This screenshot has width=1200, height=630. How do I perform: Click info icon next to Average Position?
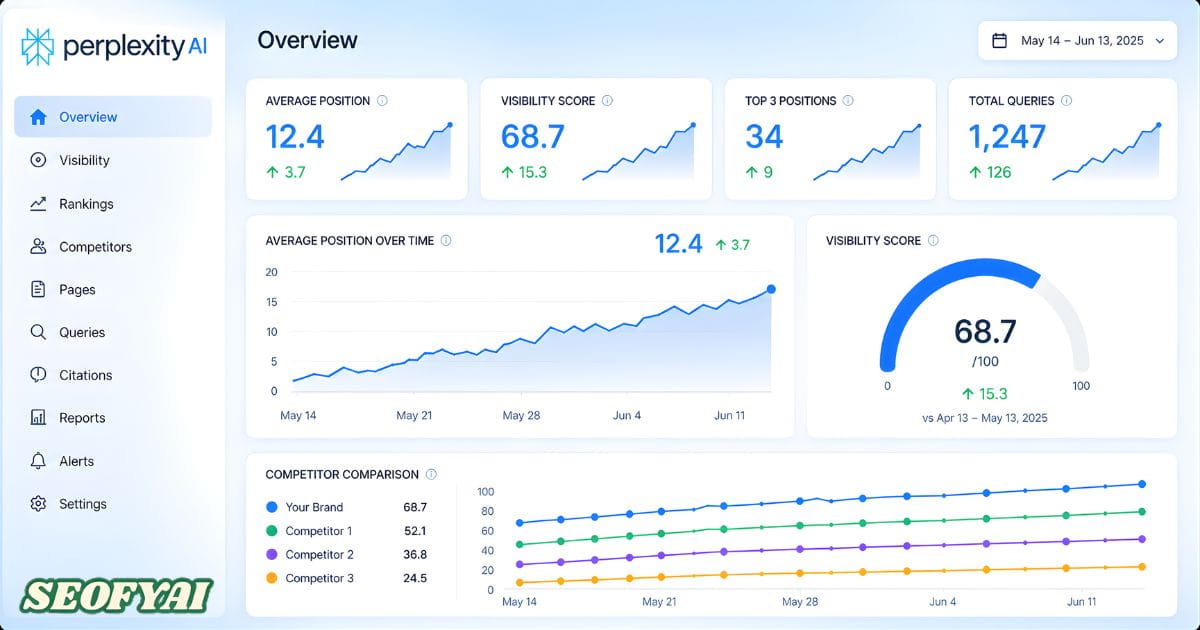point(383,101)
